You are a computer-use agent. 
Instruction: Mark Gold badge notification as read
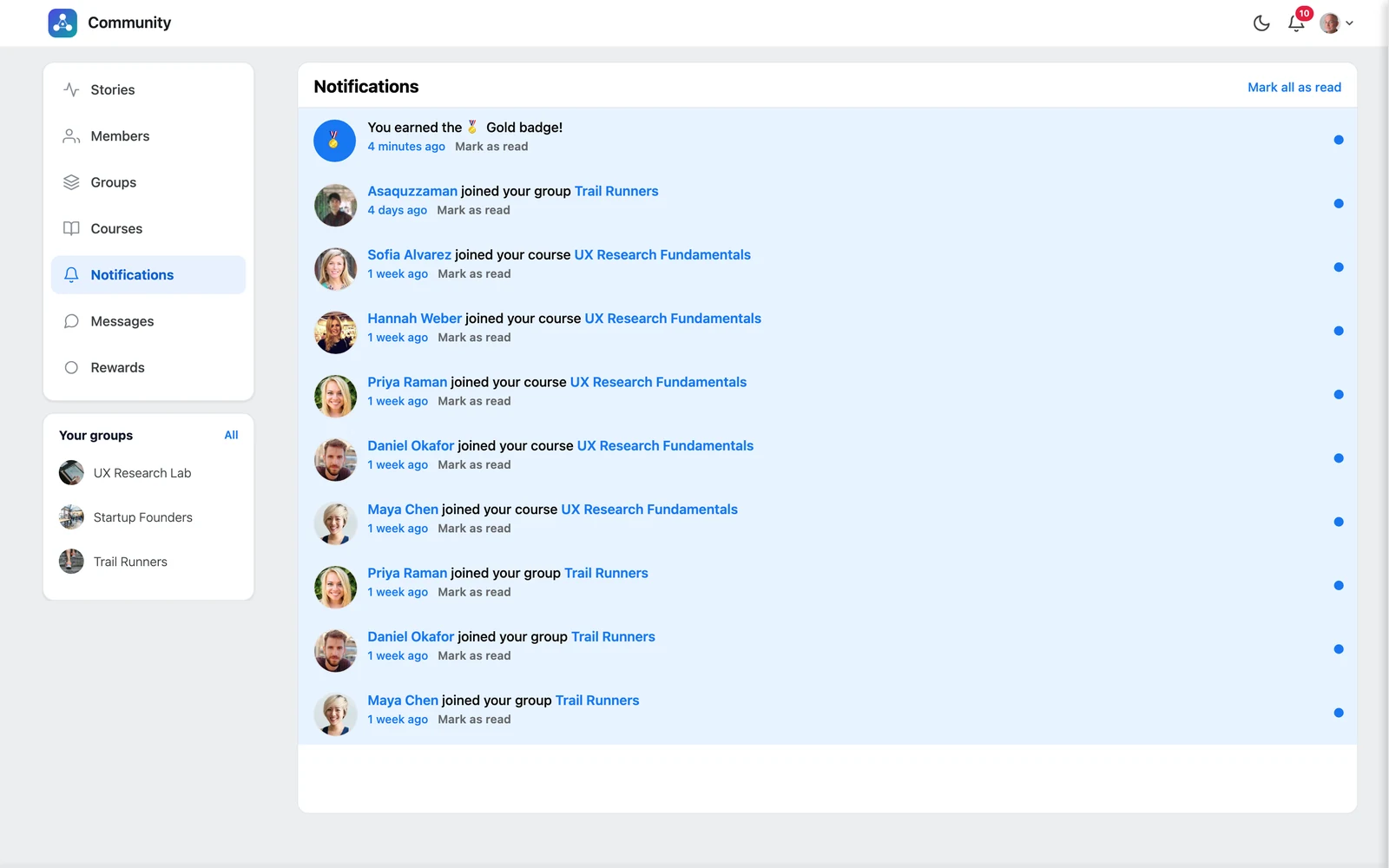tap(491, 147)
